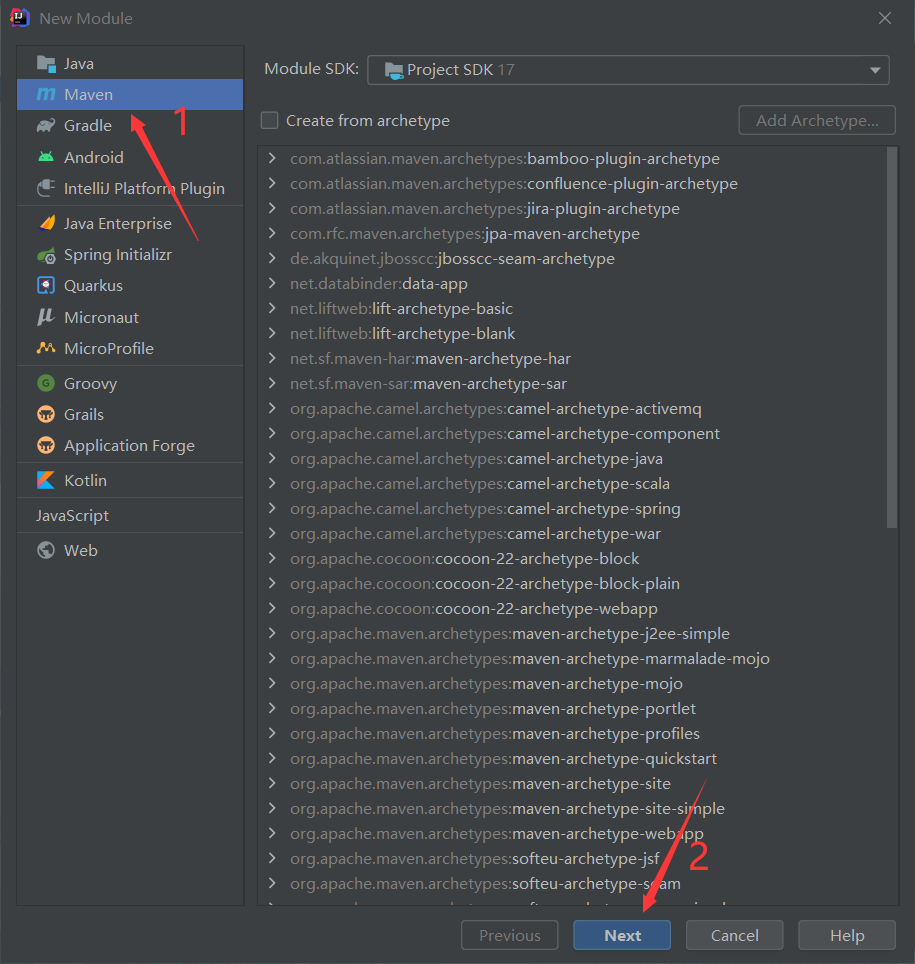This screenshot has height=964, width=915.
Task: Click the IntelliJ Platform Plugin icon
Action: click(x=46, y=188)
